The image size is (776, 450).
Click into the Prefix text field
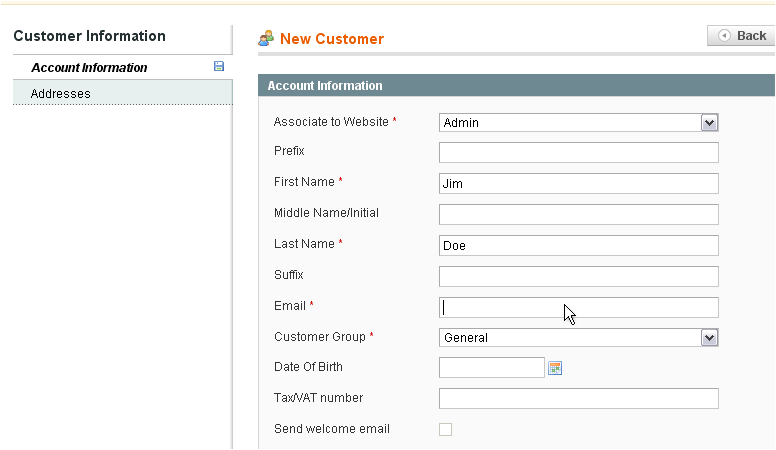579,152
